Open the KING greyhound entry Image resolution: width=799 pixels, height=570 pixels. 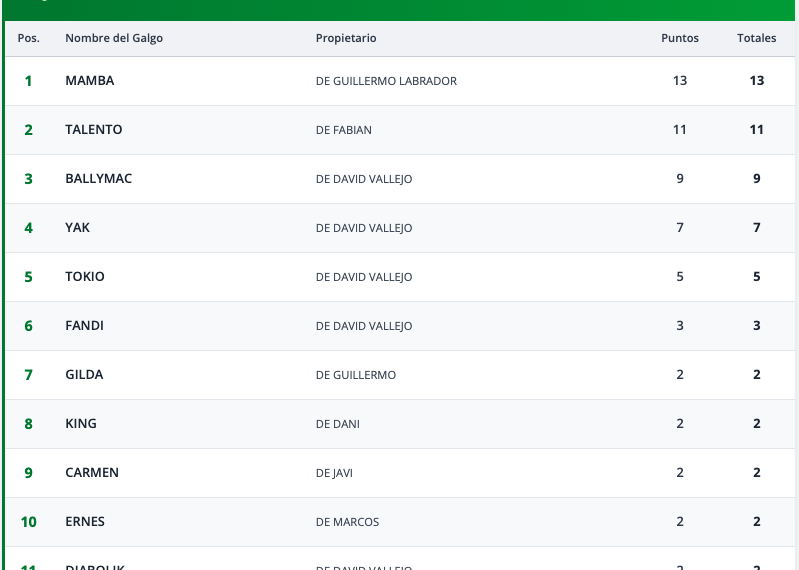point(81,424)
